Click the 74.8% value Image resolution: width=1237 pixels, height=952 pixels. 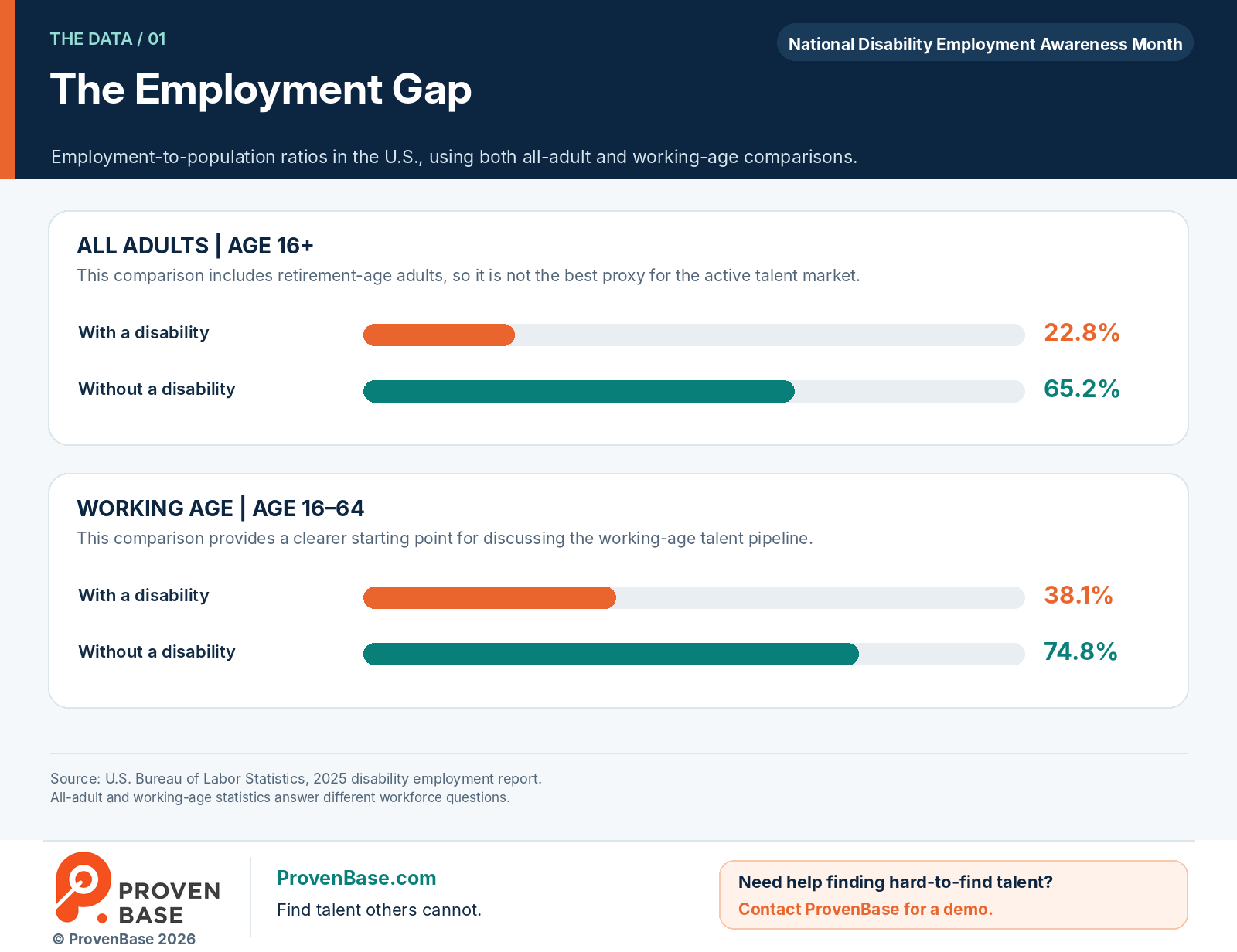(x=1081, y=651)
